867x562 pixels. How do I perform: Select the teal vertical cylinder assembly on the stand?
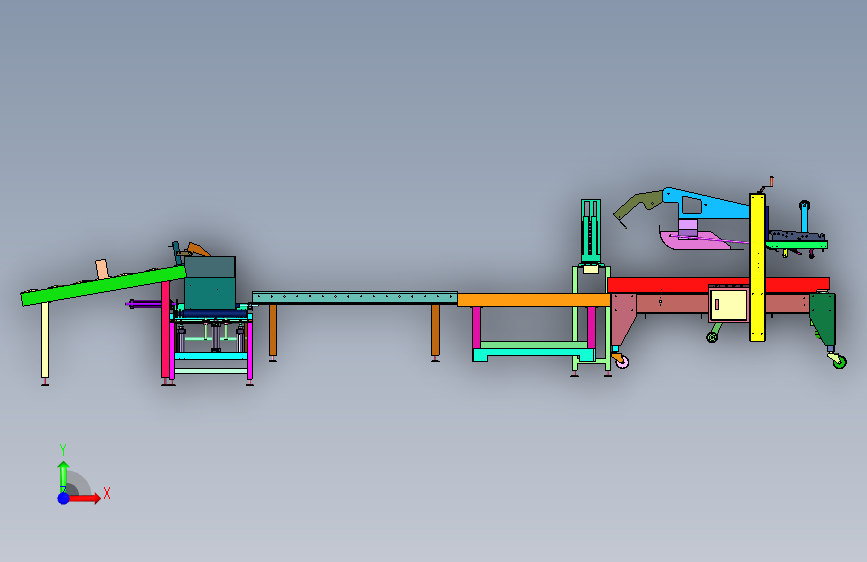click(591, 231)
